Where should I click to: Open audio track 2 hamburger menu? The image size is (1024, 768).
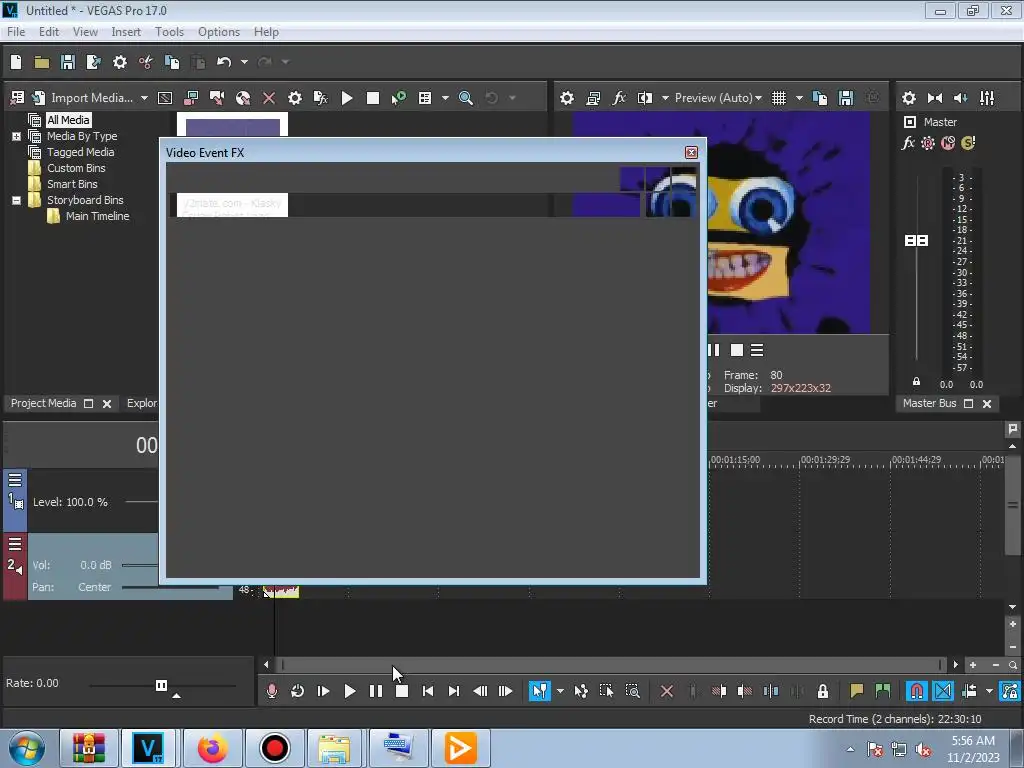[15, 545]
